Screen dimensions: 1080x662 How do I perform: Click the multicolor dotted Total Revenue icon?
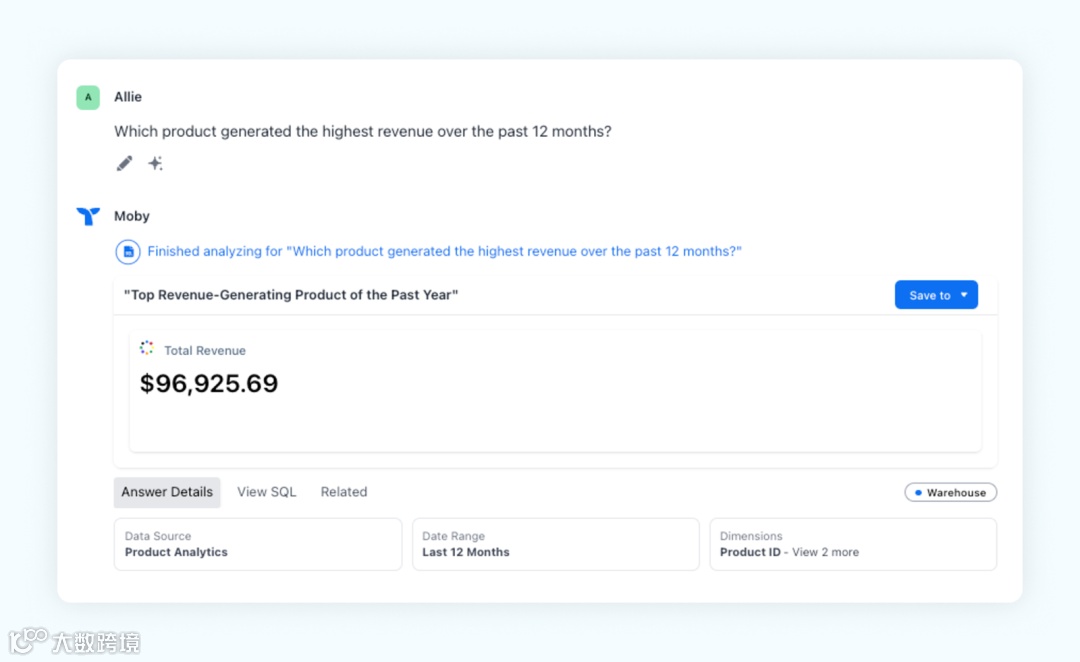[x=147, y=348]
